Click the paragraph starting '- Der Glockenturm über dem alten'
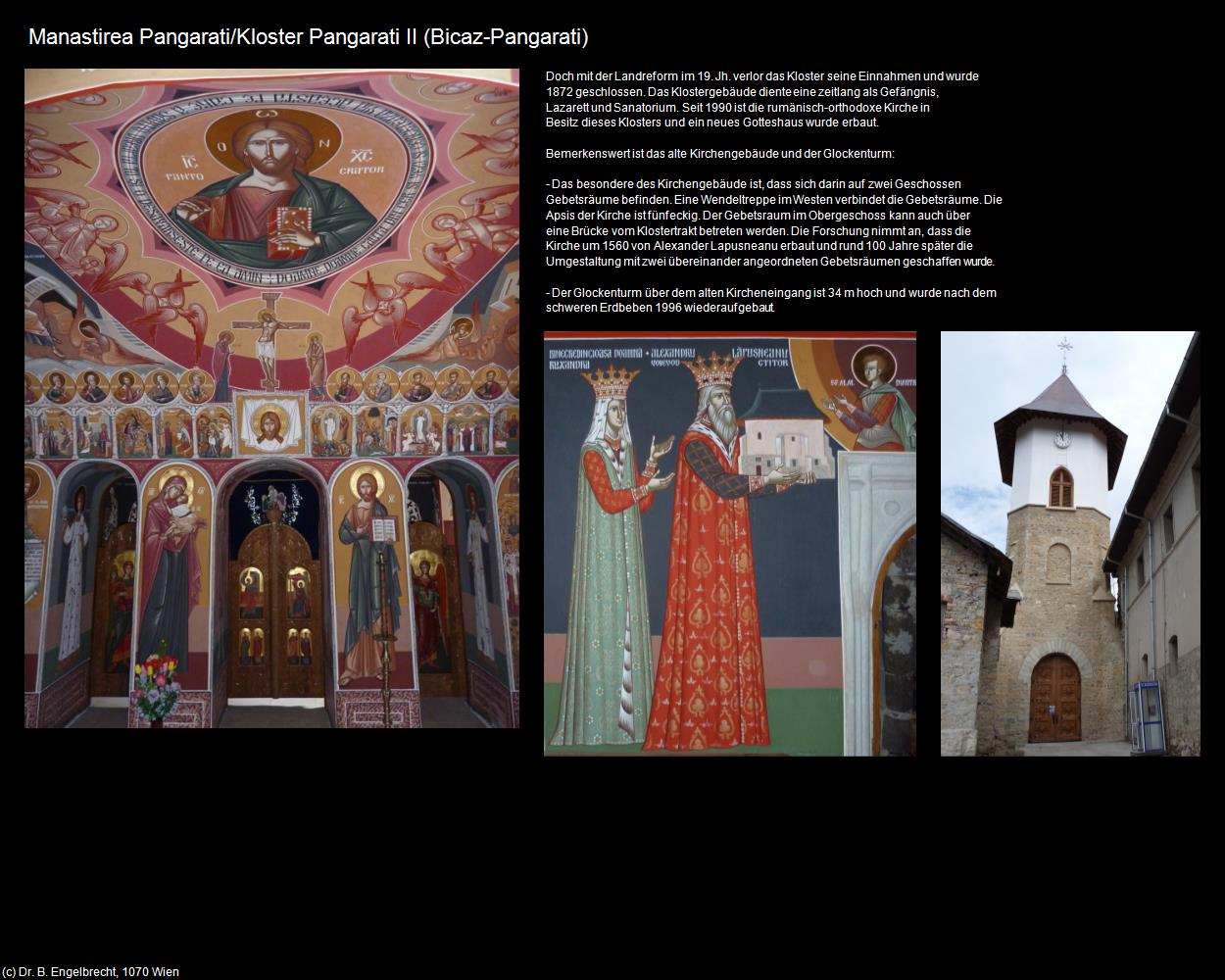Image resolution: width=1225 pixels, height=980 pixels. point(770,300)
